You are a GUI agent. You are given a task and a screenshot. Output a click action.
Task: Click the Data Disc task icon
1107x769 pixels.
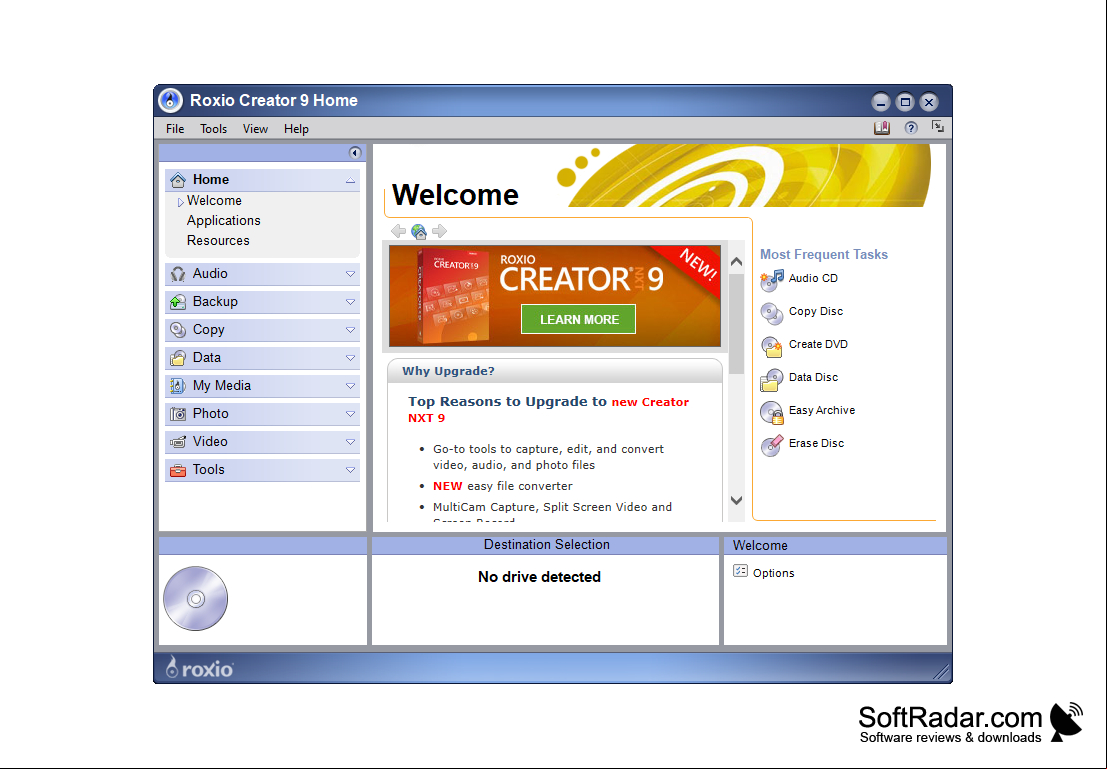(x=772, y=379)
